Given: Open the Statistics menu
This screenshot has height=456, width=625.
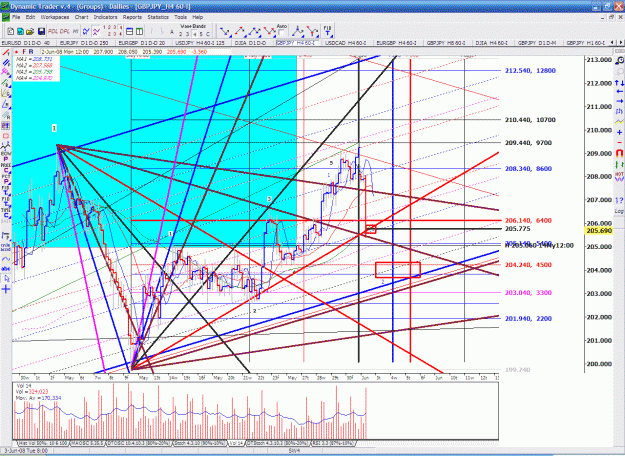Looking at the screenshot, I should pos(158,17).
